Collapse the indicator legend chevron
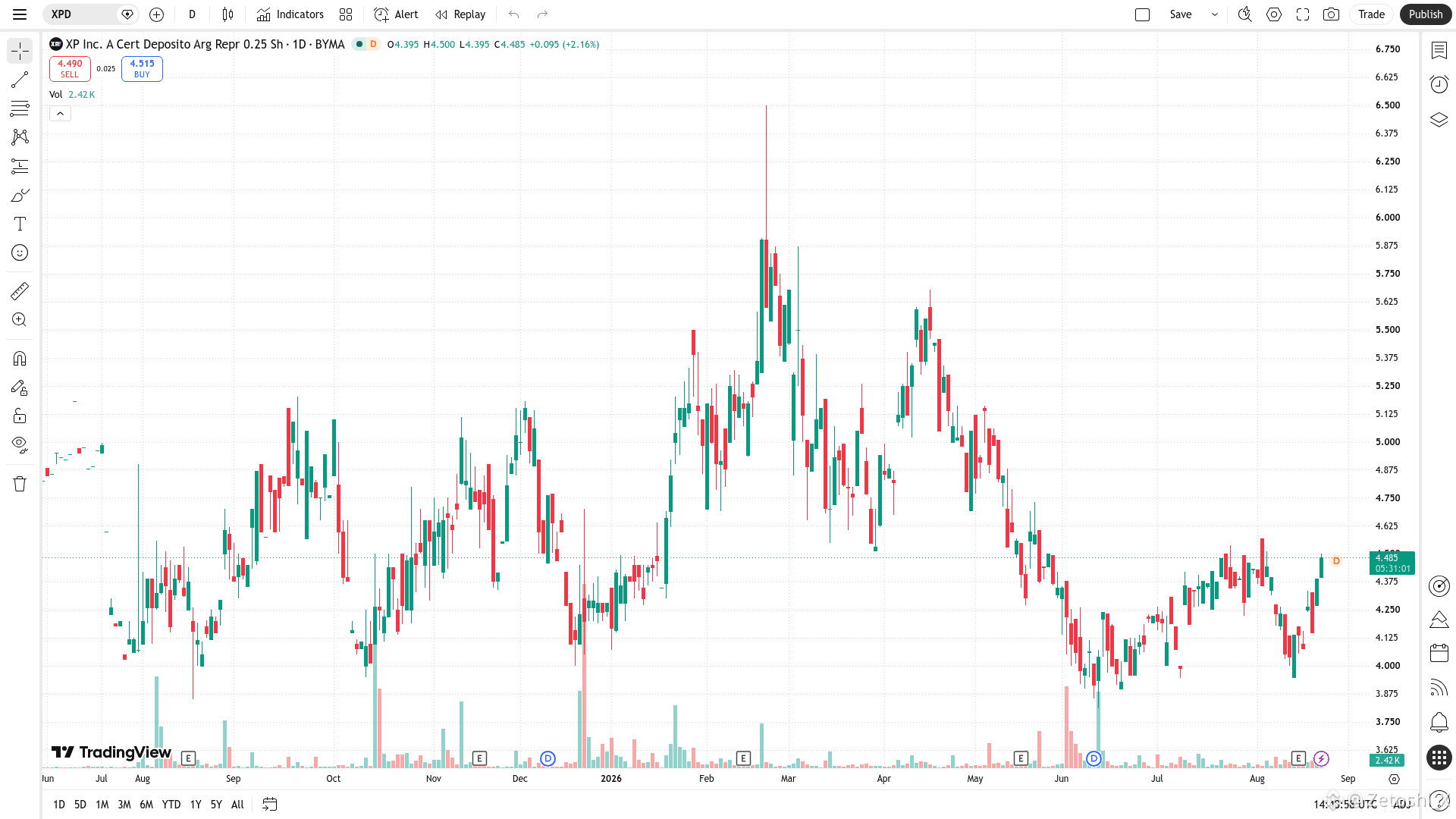The image size is (1456, 819). 60,114
